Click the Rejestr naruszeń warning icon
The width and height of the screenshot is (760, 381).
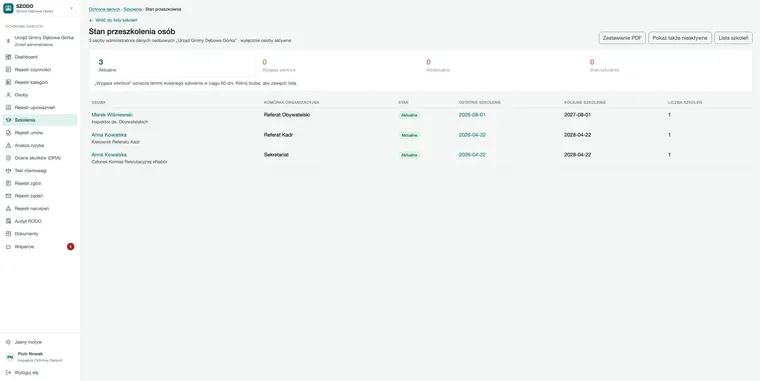[8, 208]
